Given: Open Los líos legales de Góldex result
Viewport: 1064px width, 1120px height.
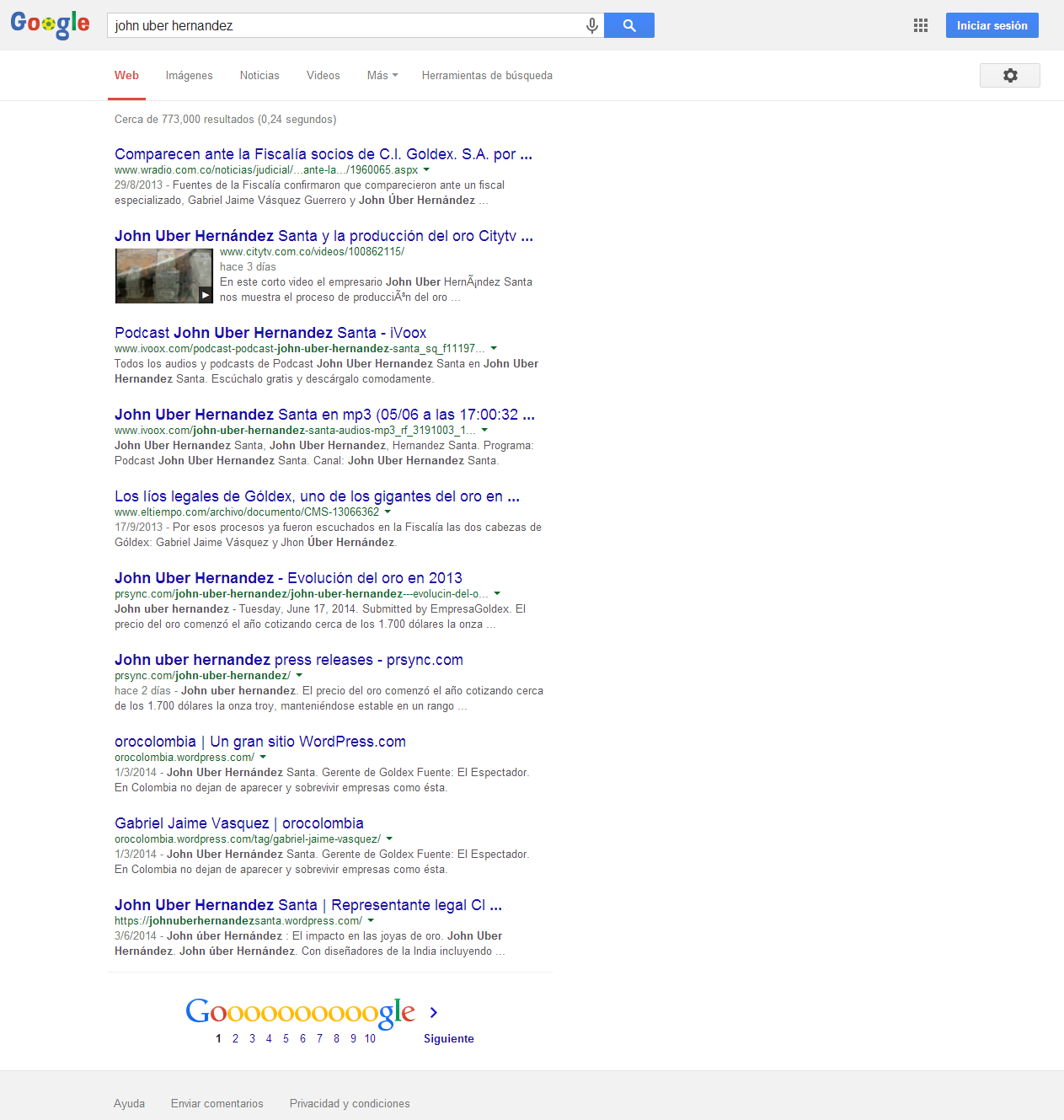Looking at the screenshot, I should [x=318, y=496].
